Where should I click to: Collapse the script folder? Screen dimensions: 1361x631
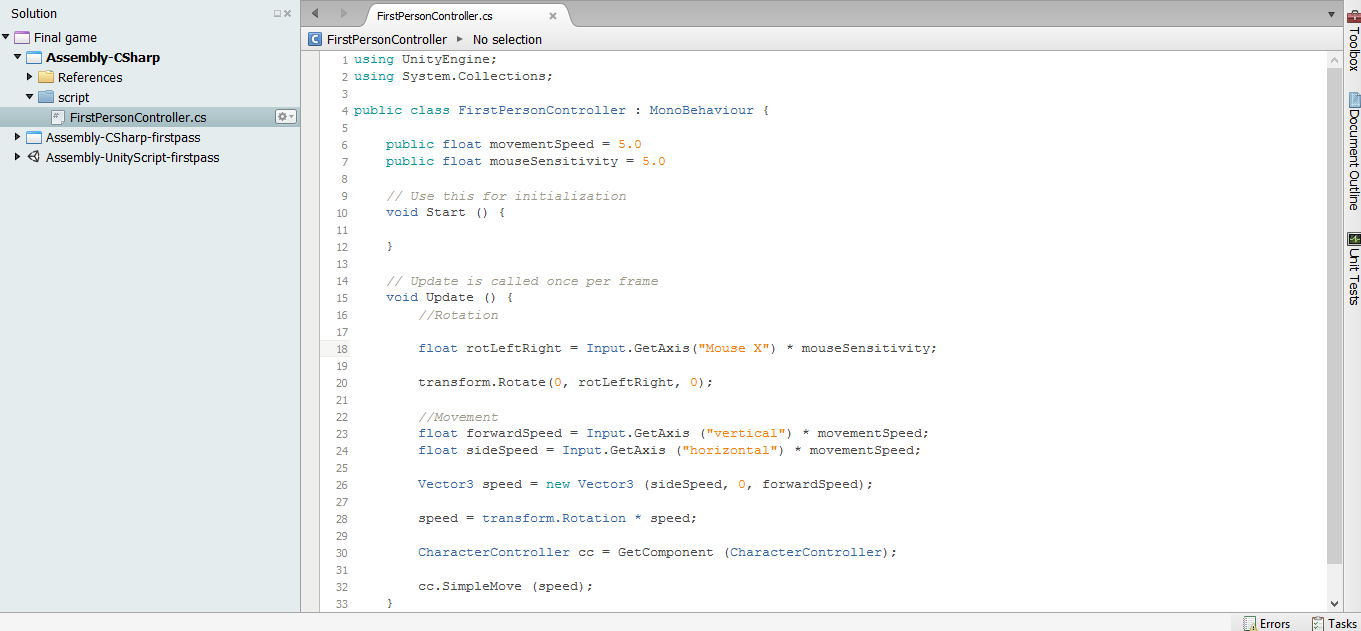tap(29, 97)
